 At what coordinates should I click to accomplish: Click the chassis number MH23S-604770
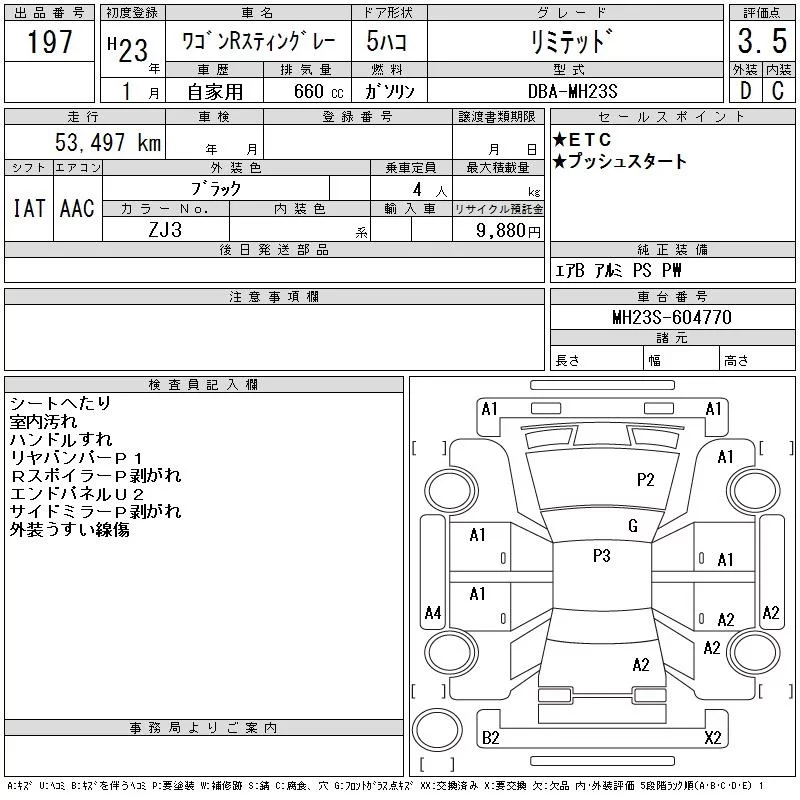point(672,317)
